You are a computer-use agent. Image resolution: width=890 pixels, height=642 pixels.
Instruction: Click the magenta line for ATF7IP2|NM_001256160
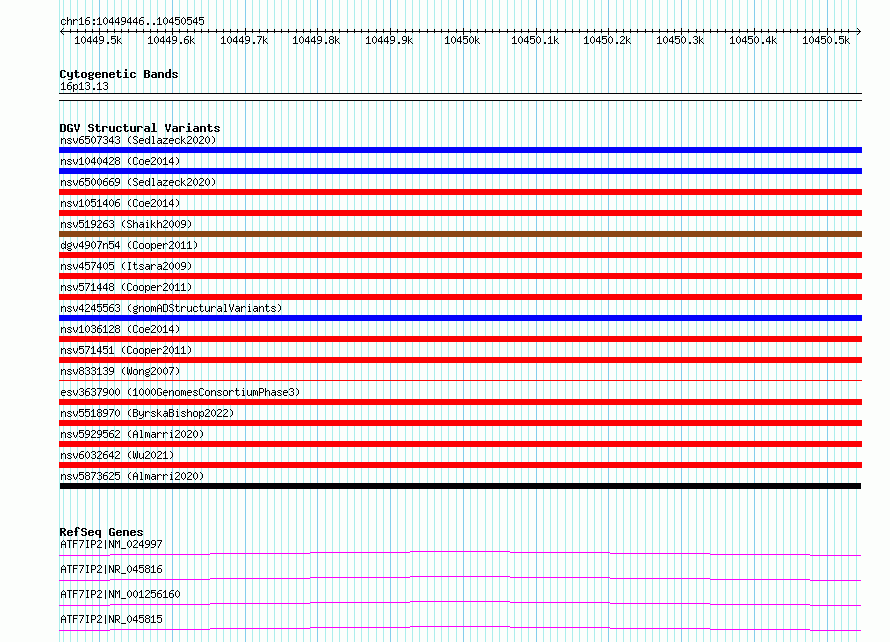[x=460, y=603]
